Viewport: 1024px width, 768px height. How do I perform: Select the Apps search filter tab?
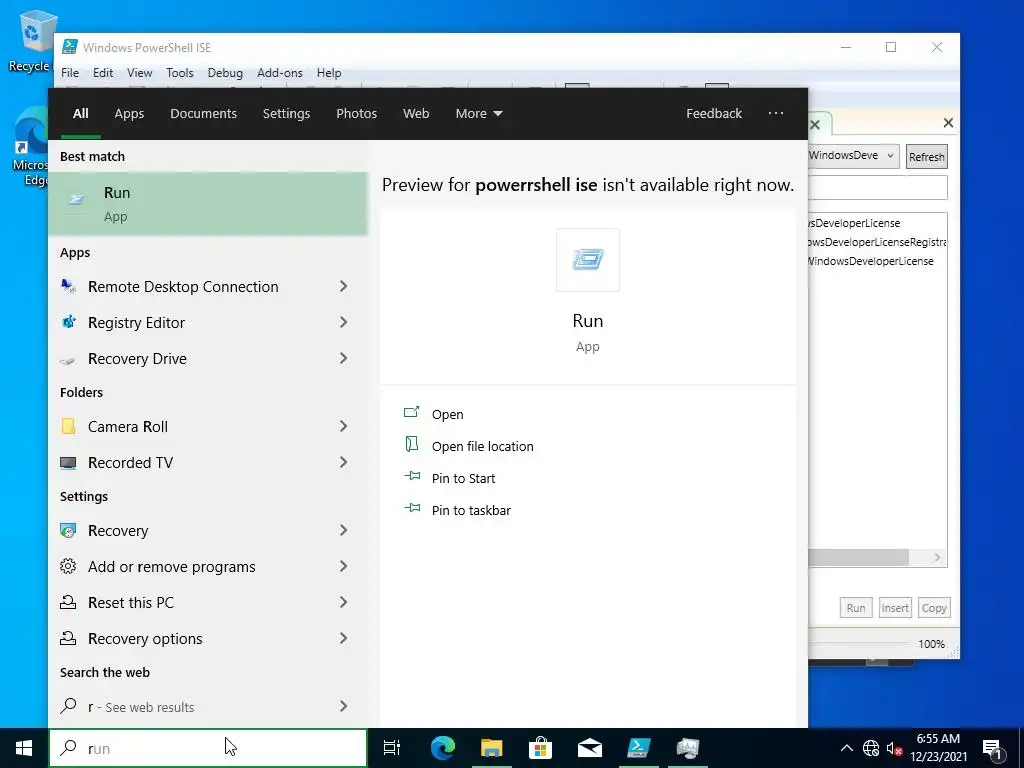[129, 114]
